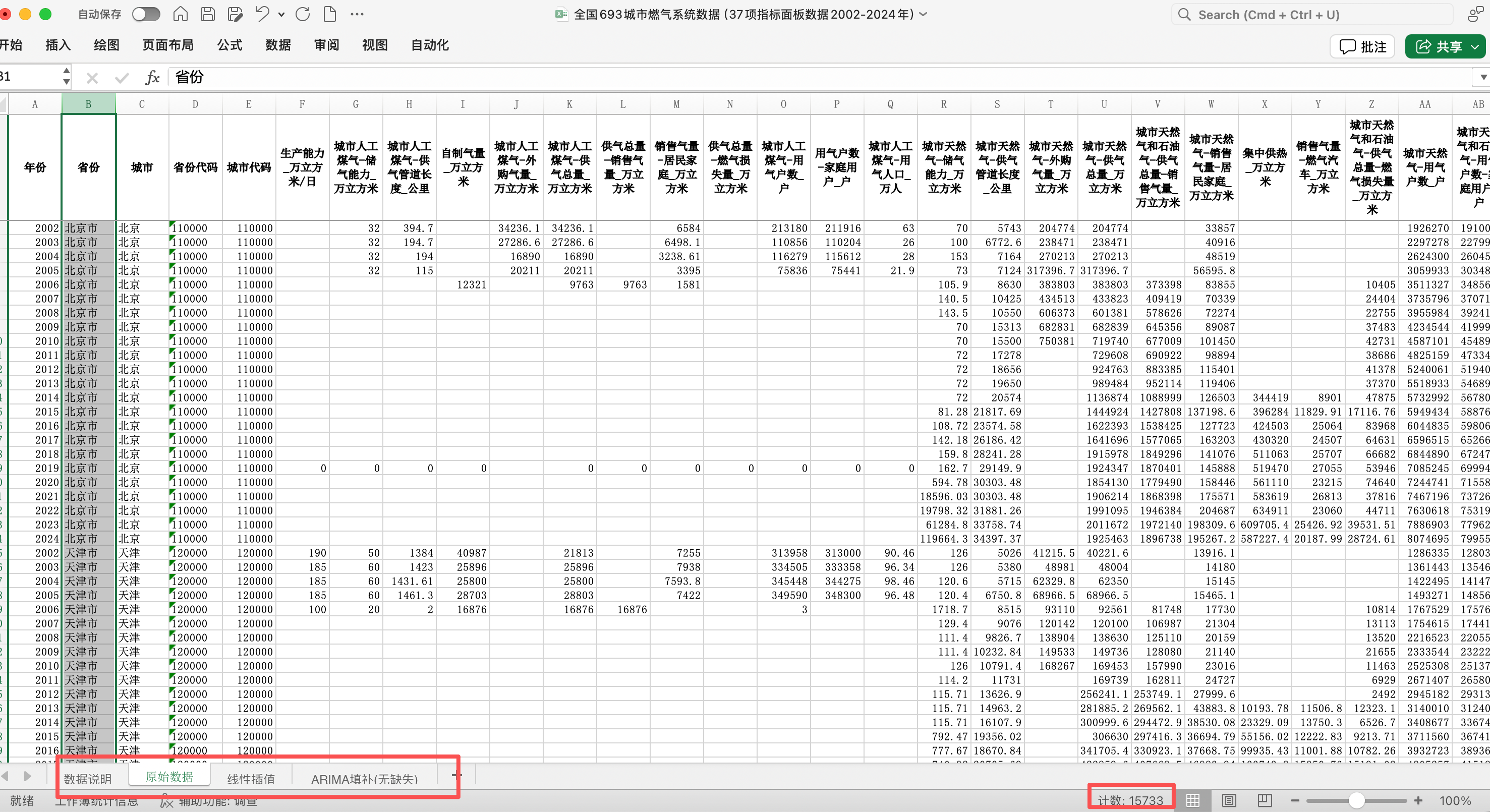Select Normal grid view button
Viewport: 1490px width, 812px height.
click(x=1193, y=800)
